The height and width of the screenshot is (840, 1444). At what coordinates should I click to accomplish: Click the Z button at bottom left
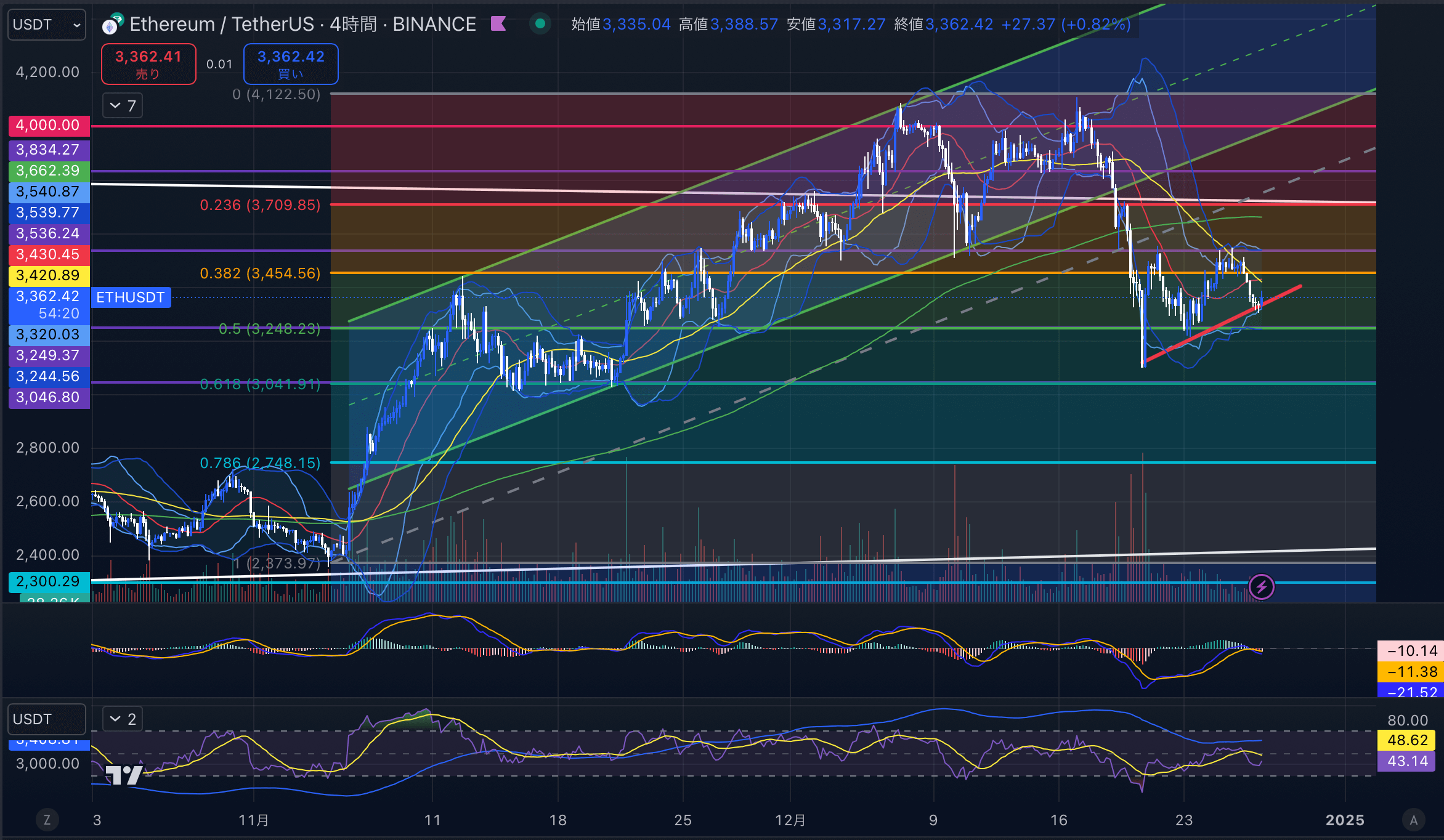[47, 820]
